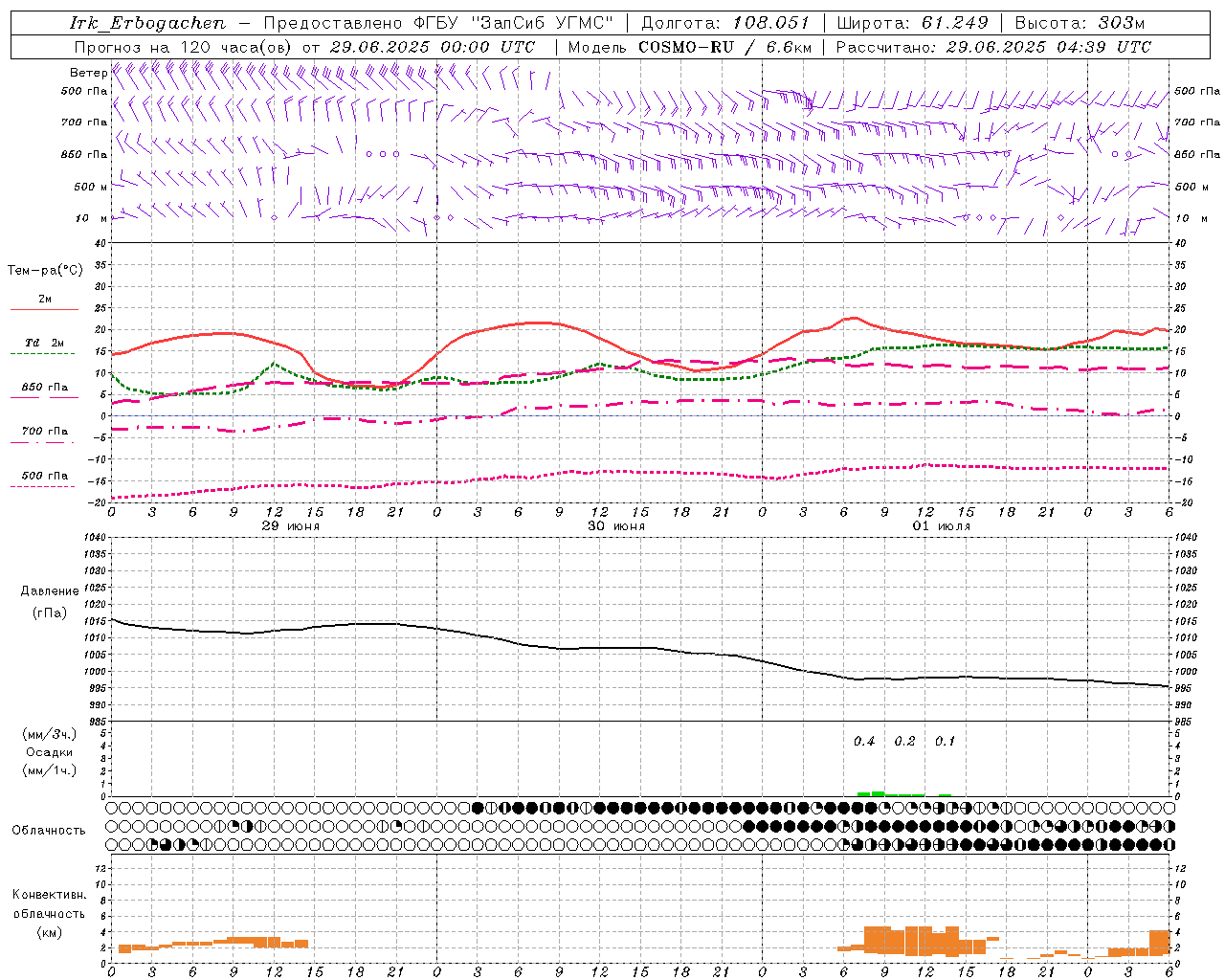Click the Облачность panel label
The image size is (1225, 980).
pyautogui.click(x=49, y=830)
